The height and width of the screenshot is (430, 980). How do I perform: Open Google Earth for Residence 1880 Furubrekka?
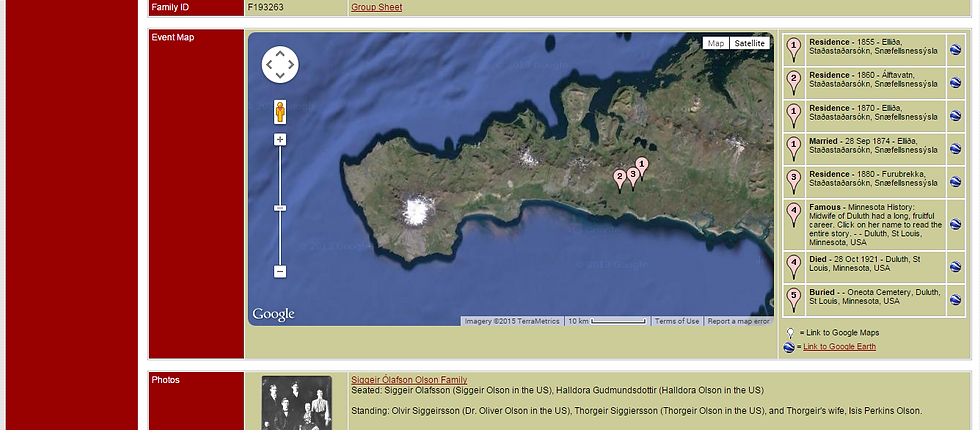[x=955, y=182]
